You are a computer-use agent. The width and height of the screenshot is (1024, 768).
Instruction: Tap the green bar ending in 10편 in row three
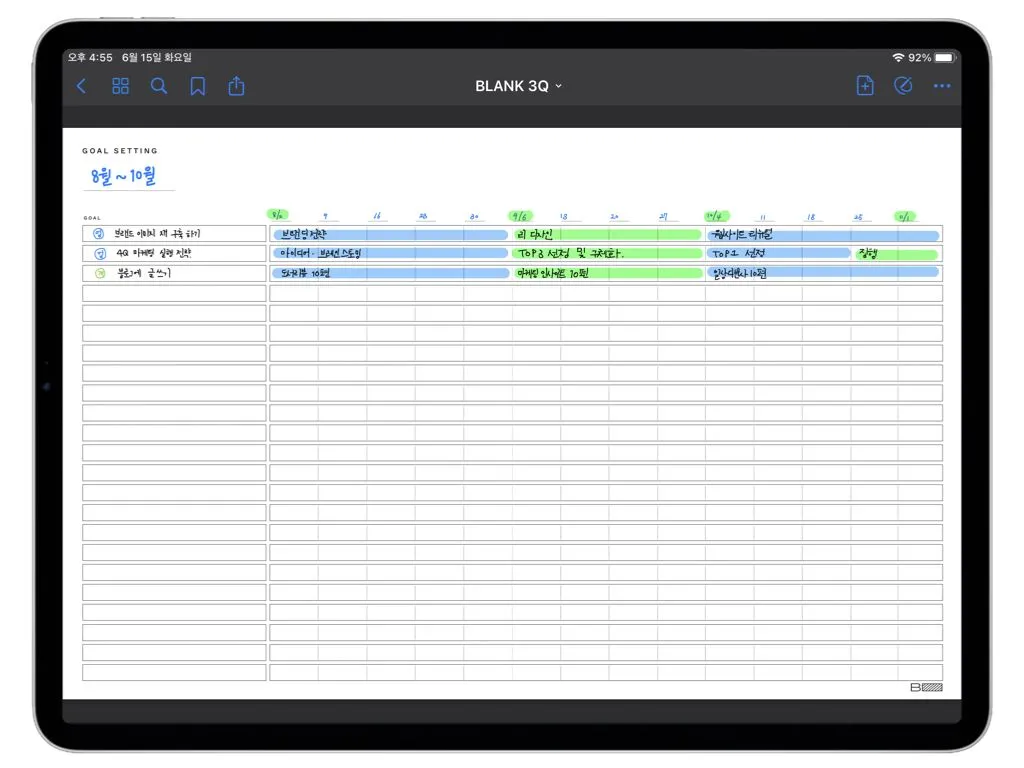tap(607, 273)
